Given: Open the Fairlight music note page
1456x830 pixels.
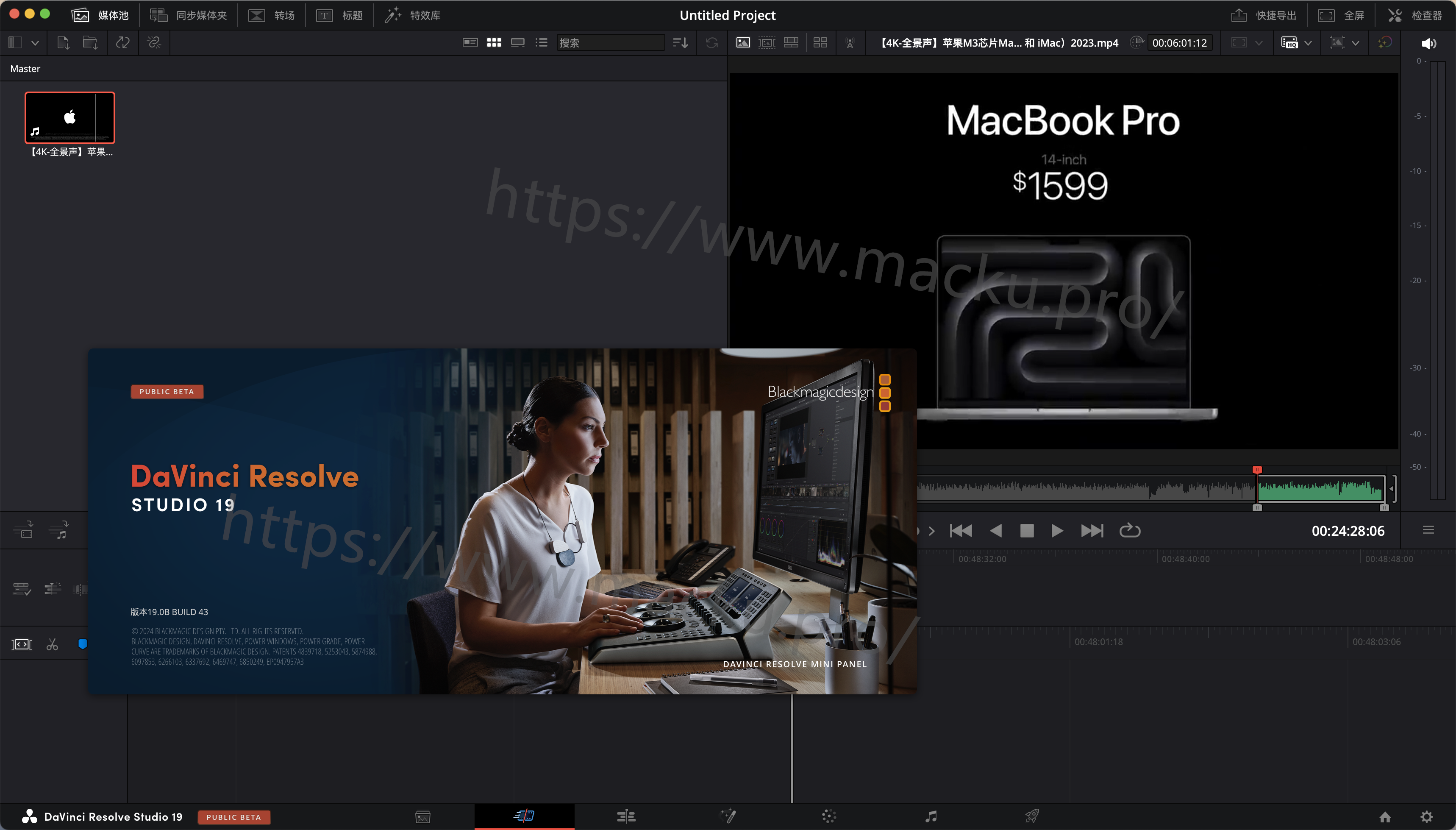Looking at the screenshot, I should point(931,816).
